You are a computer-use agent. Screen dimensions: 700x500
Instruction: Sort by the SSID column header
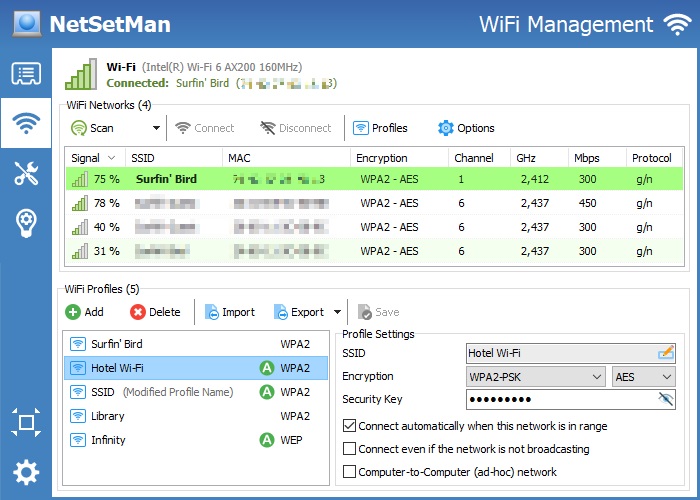[174, 158]
